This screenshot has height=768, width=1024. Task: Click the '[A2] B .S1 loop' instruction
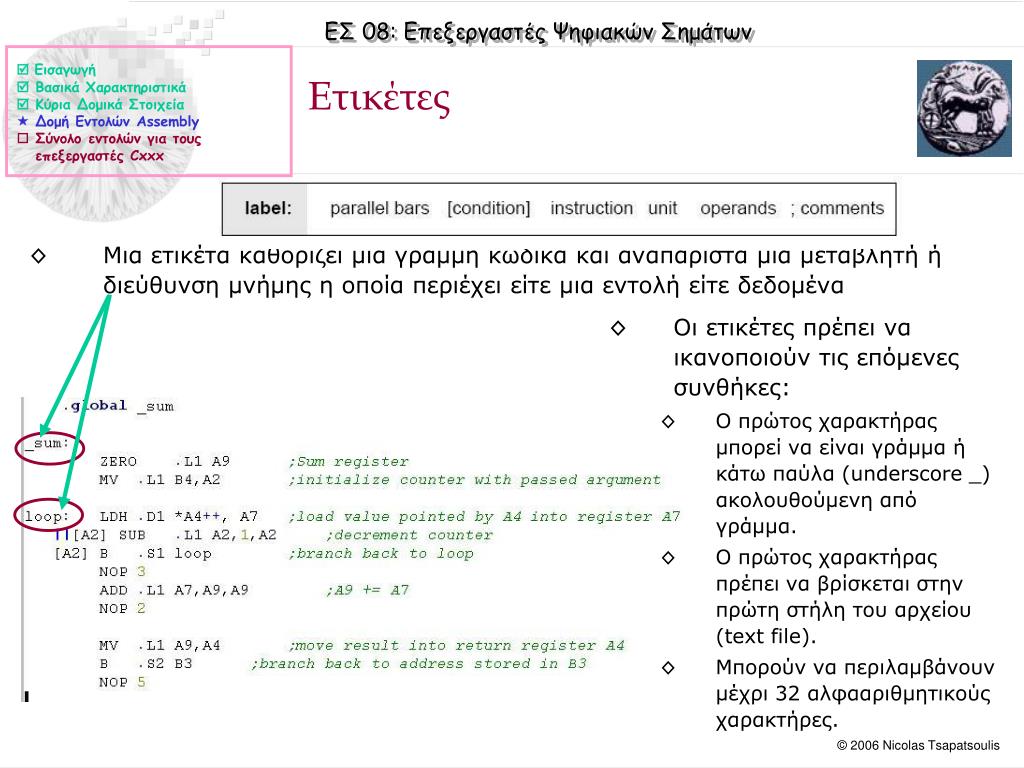pyautogui.click(x=133, y=554)
